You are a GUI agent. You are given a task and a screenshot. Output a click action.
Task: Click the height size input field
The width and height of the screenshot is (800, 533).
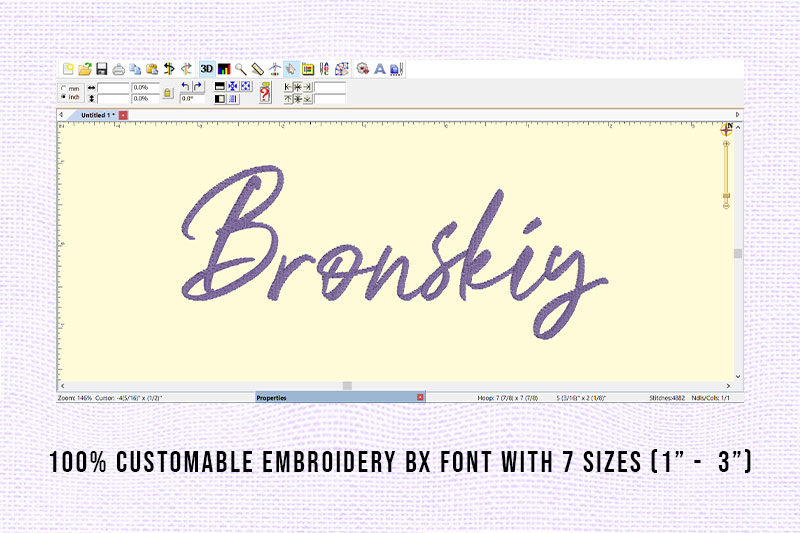(113, 98)
